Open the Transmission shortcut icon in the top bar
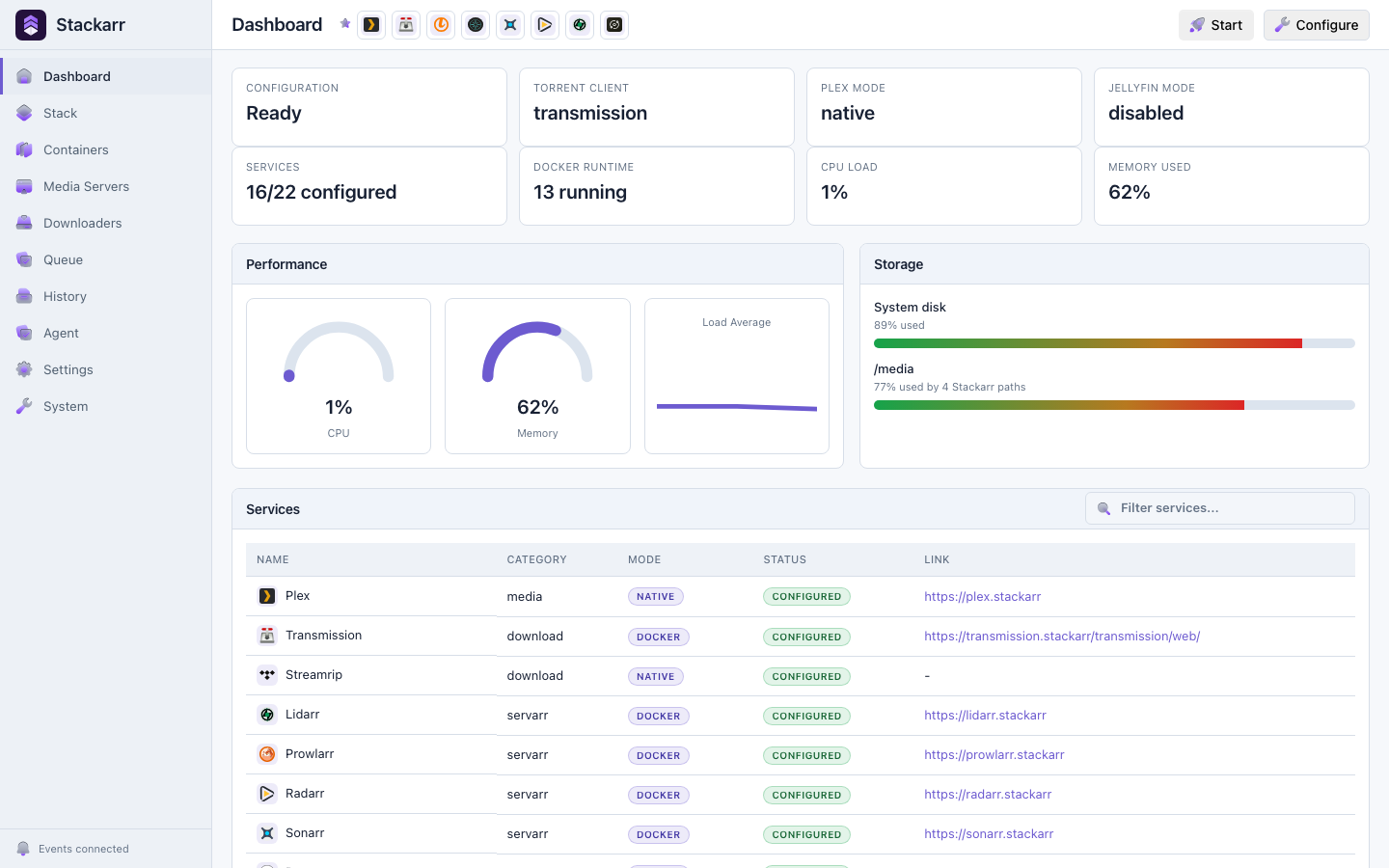Viewport: 1389px width, 868px height. click(x=406, y=25)
